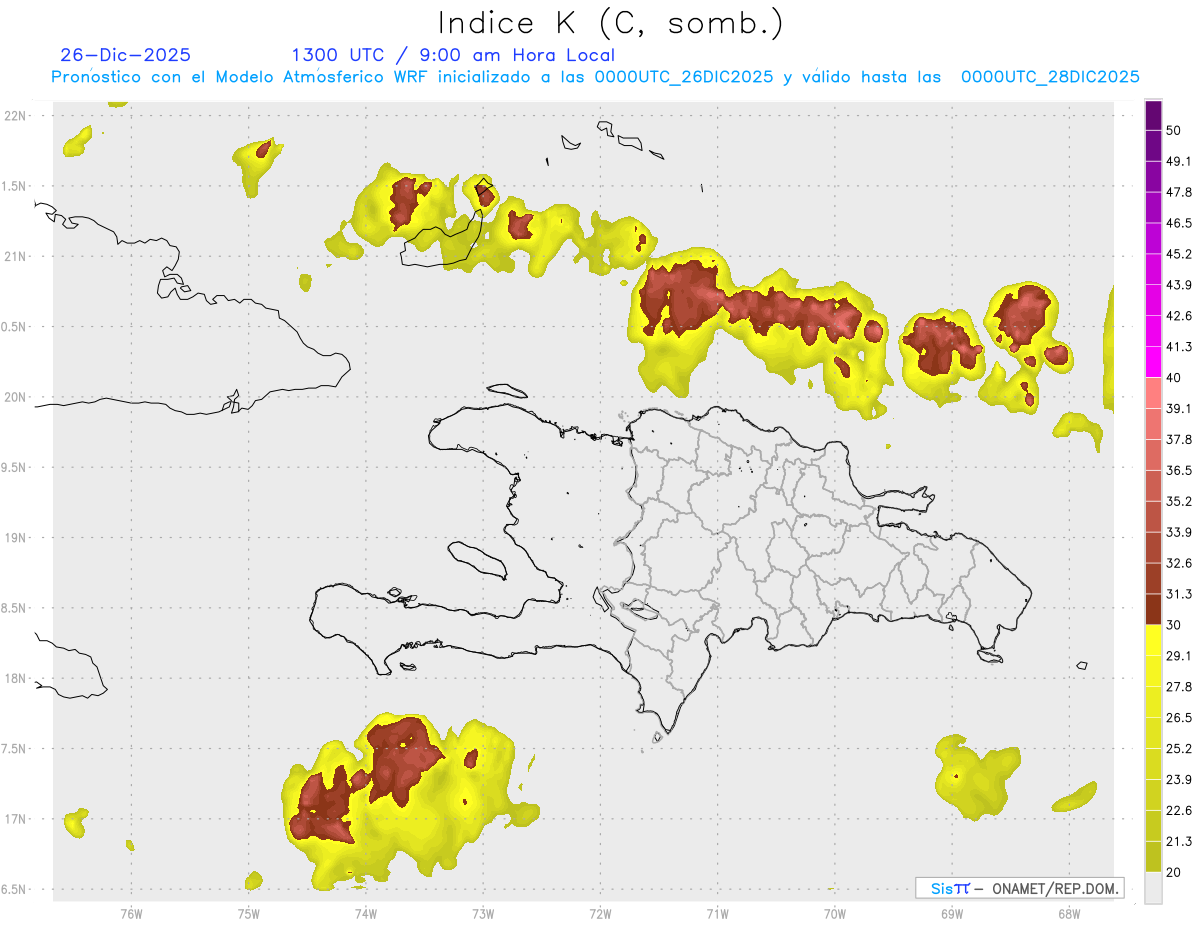The width and height of the screenshot is (1200, 927).
Task: Click the 21N latitude label
Action: (15, 257)
